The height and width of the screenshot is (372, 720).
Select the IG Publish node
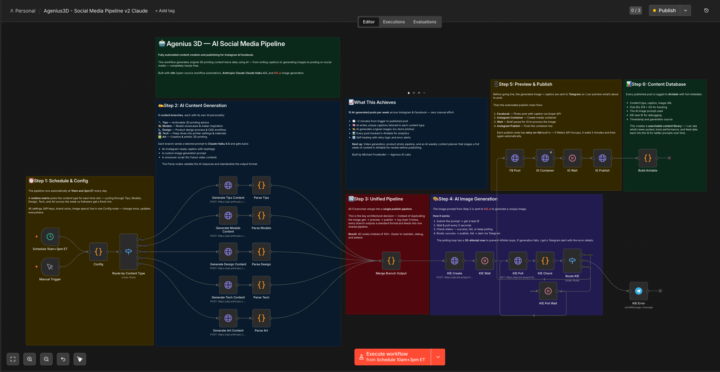click(x=602, y=158)
